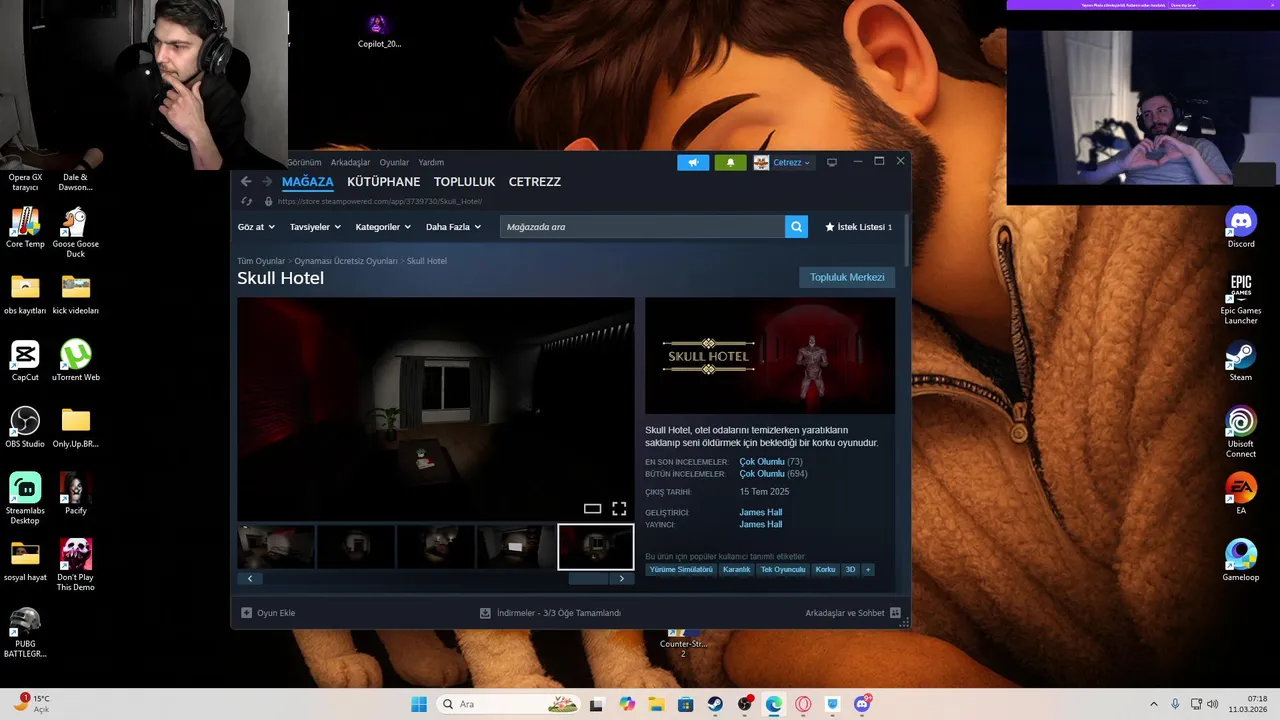
Task: Click the thumbnail strip left arrow
Action: (250, 578)
